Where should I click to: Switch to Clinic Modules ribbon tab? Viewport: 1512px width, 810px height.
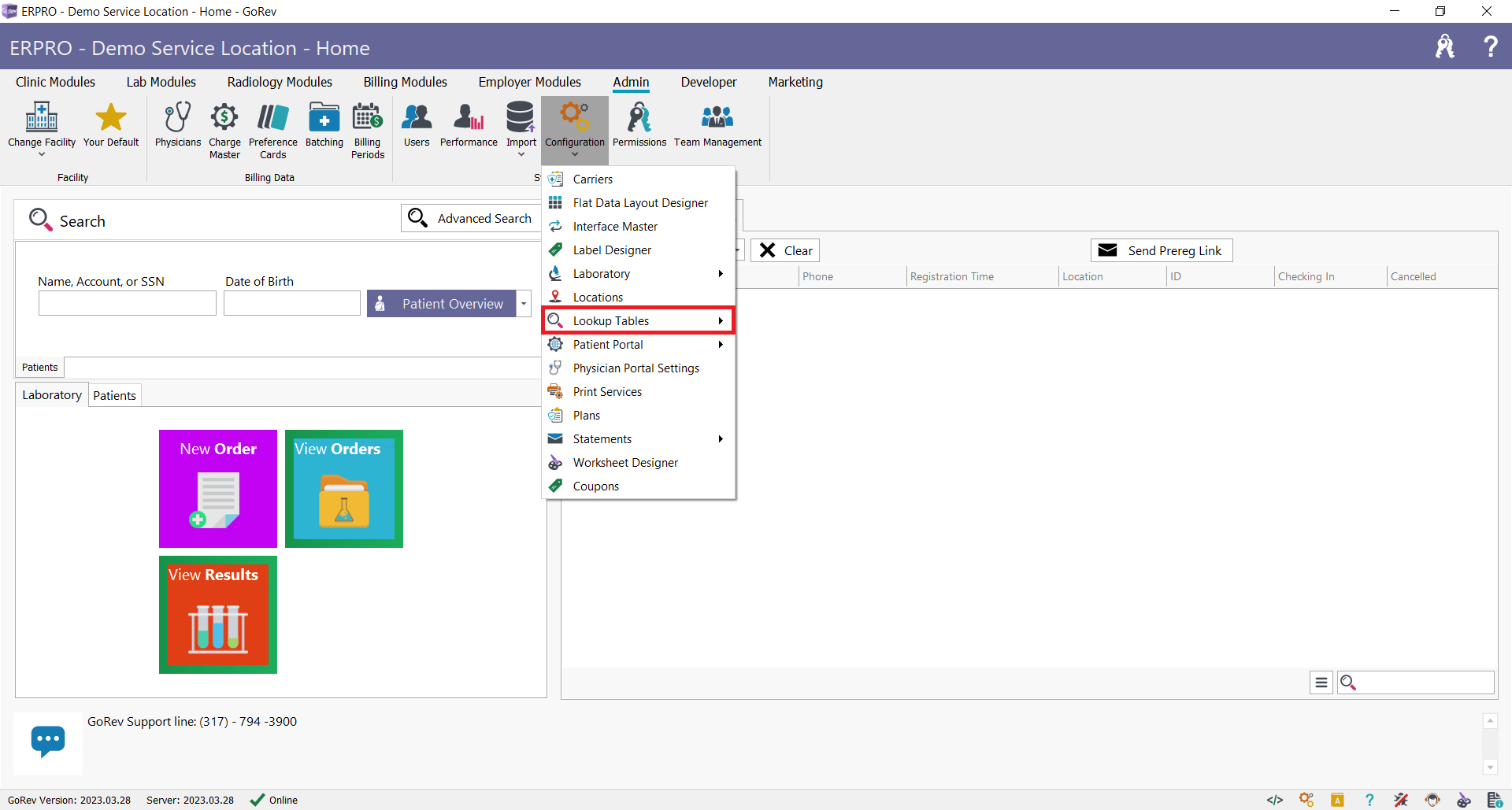pyautogui.click(x=55, y=82)
